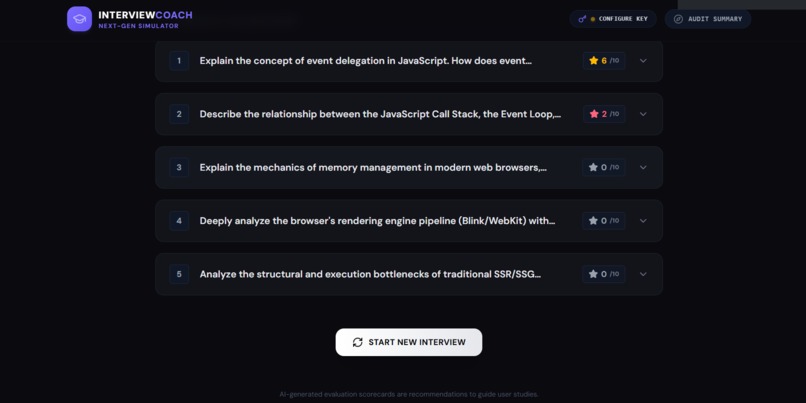Click the key icon in Configure Key
This screenshot has width=806, height=403.
click(x=582, y=19)
